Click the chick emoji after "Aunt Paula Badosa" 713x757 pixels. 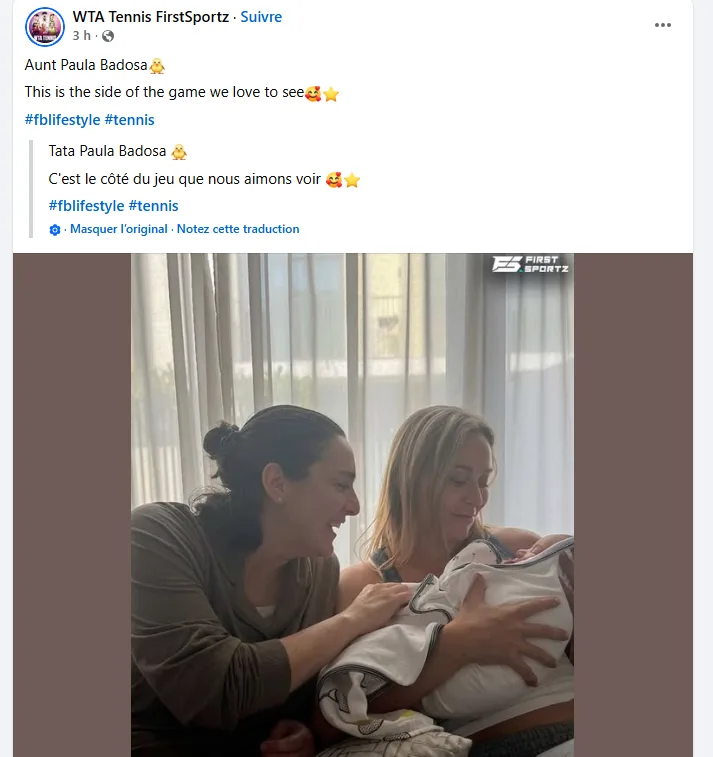coord(157,66)
